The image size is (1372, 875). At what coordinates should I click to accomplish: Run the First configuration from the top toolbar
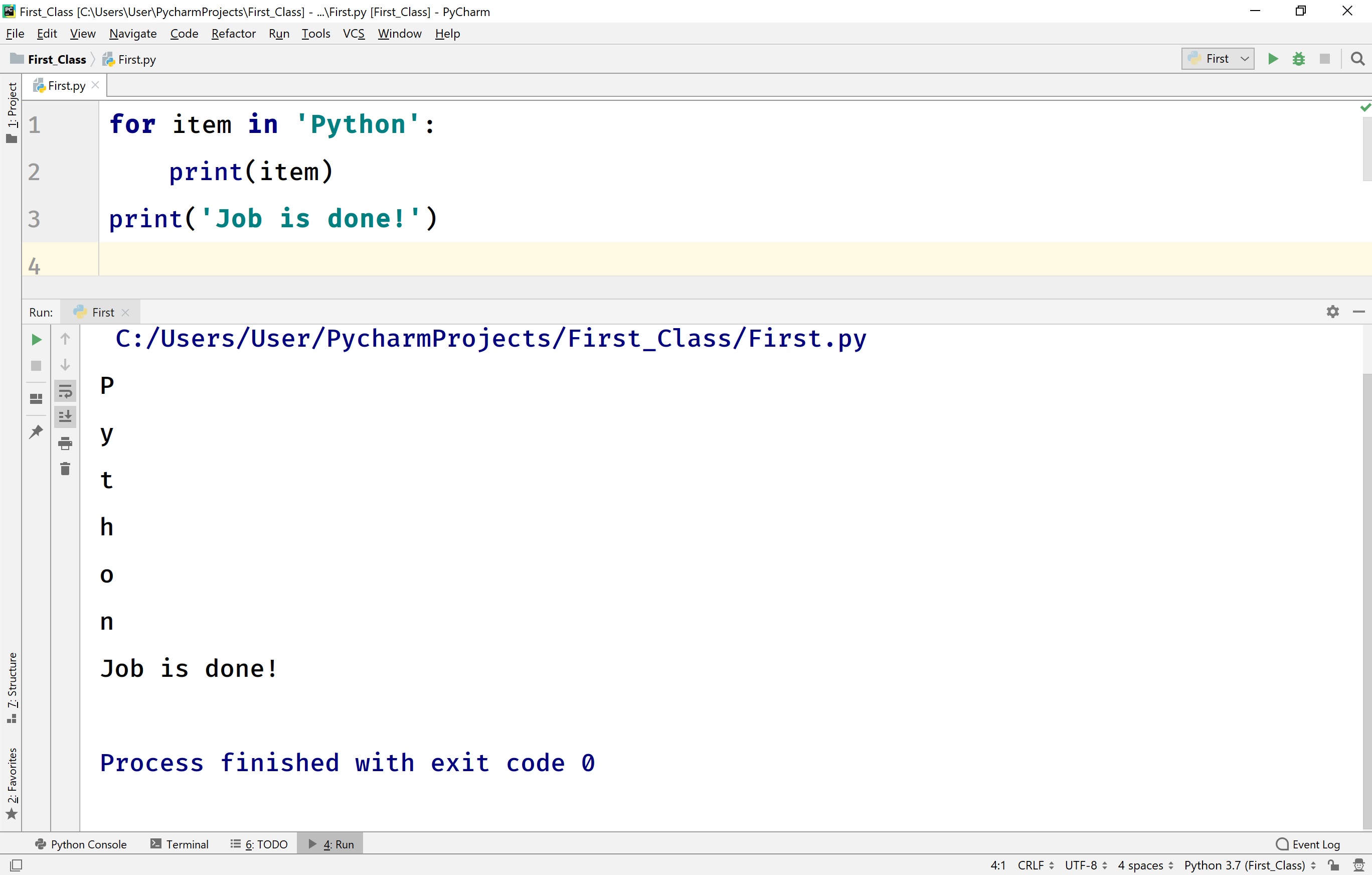coord(1272,59)
